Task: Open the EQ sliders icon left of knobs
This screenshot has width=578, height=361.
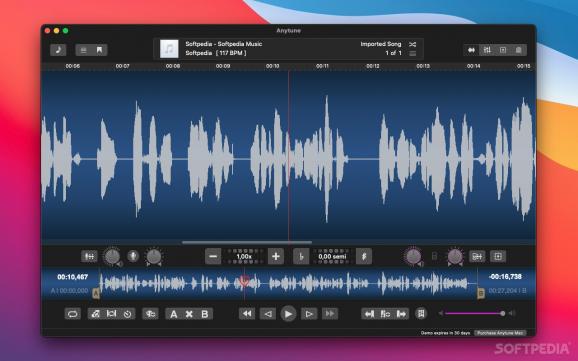Action: click(89, 256)
